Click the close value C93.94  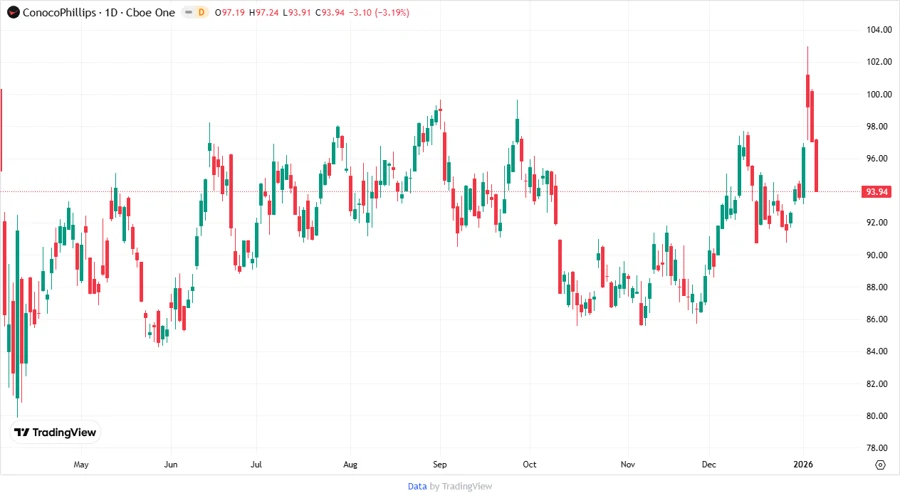tap(330, 13)
